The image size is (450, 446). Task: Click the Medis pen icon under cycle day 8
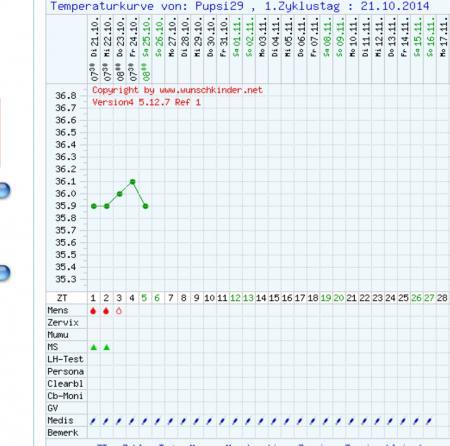tap(183, 421)
